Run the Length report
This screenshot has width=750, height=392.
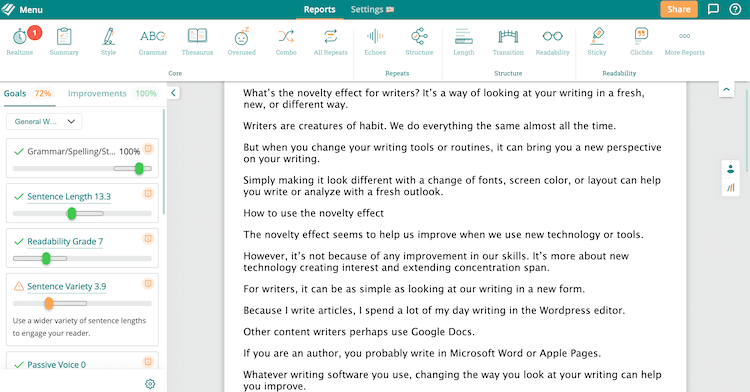(x=463, y=42)
